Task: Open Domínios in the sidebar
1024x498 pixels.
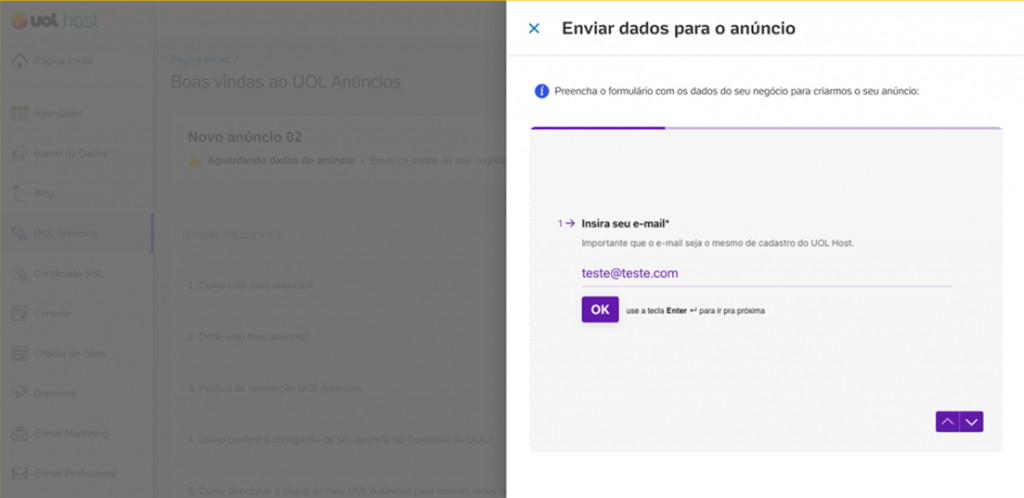Action: [55, 394]
